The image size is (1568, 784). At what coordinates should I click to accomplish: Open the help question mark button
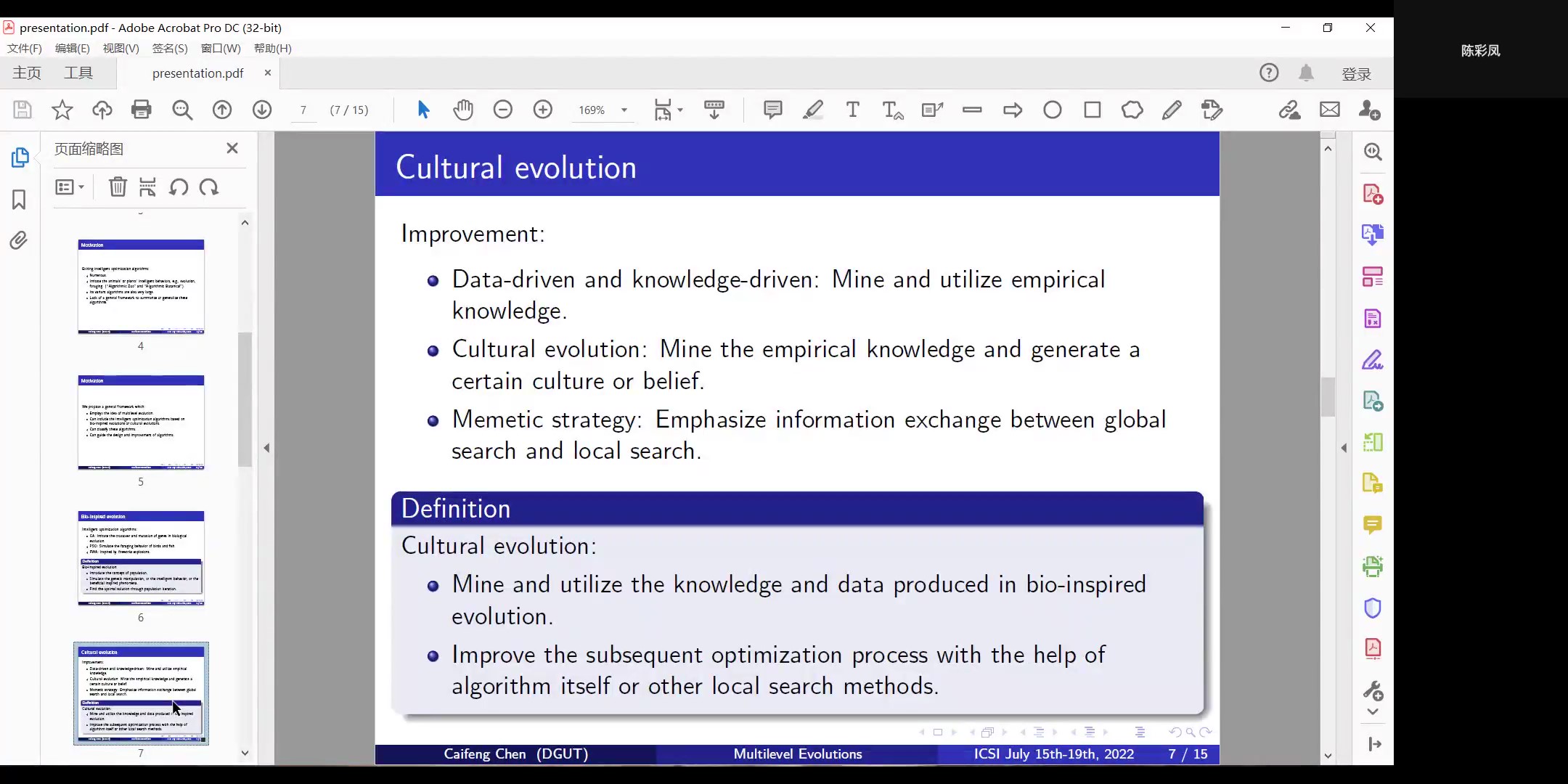click(1269, 73)
